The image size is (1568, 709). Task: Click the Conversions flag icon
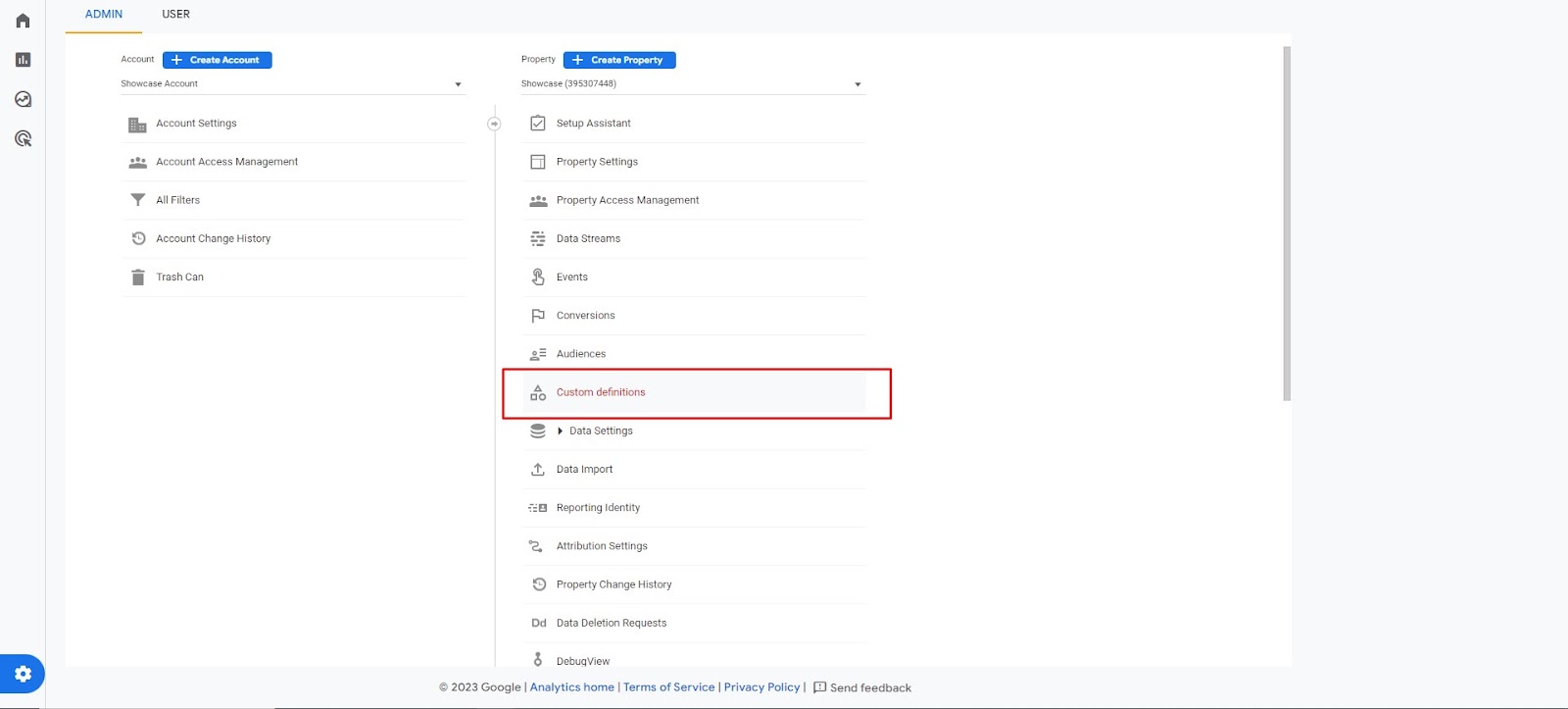click(x=538, y=316)
